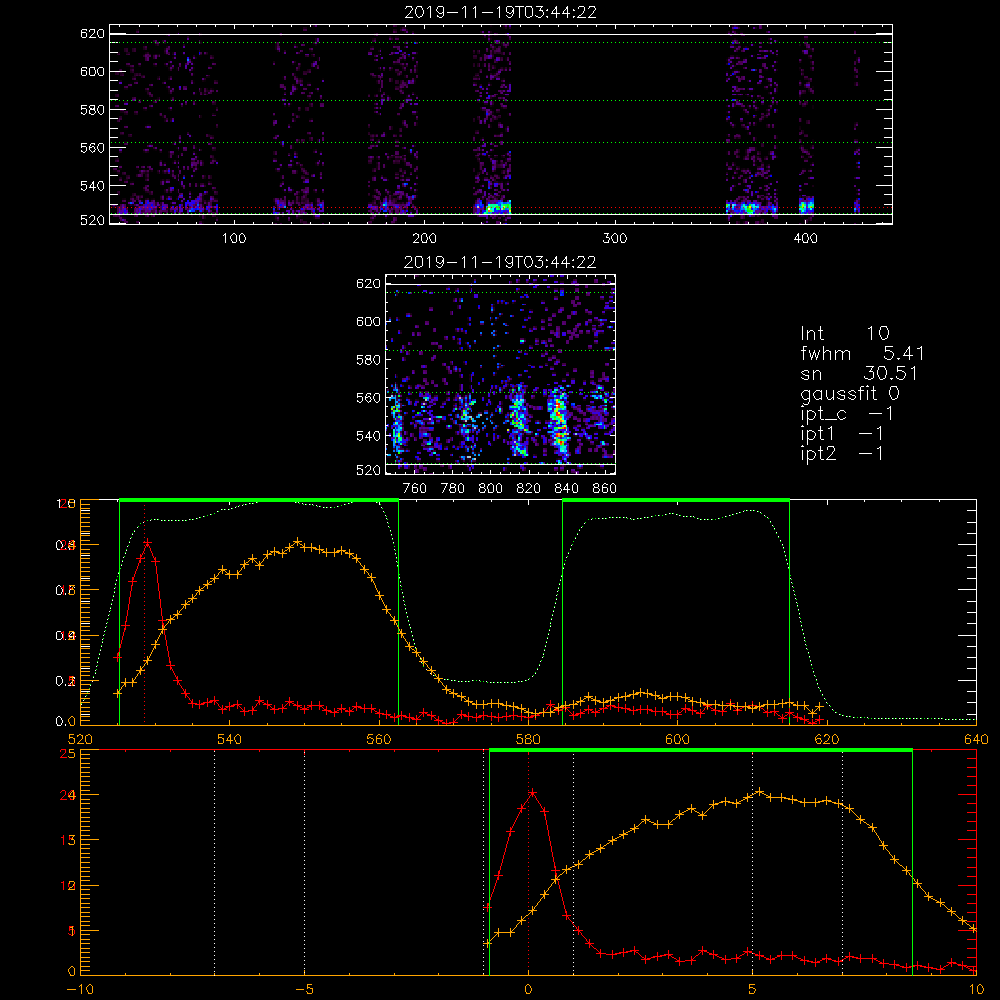Click x-axis label 560 on the profile plot
The height and width of the screenshot is (1000, 1000).
click(x=379, y=739)
